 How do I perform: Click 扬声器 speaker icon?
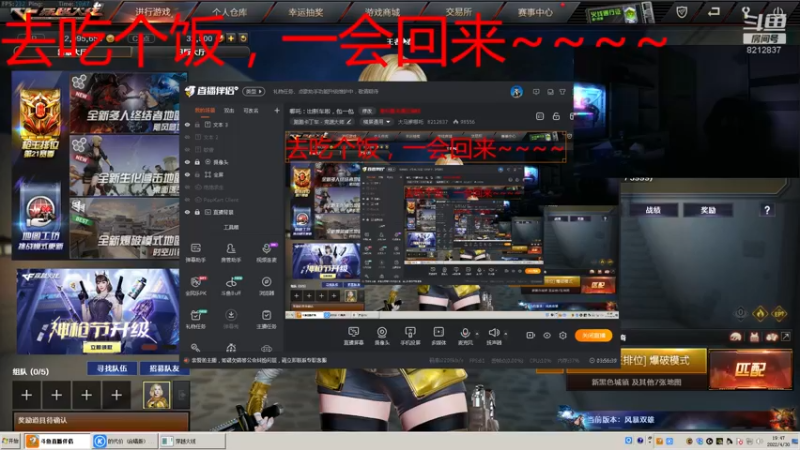(493, 333)
